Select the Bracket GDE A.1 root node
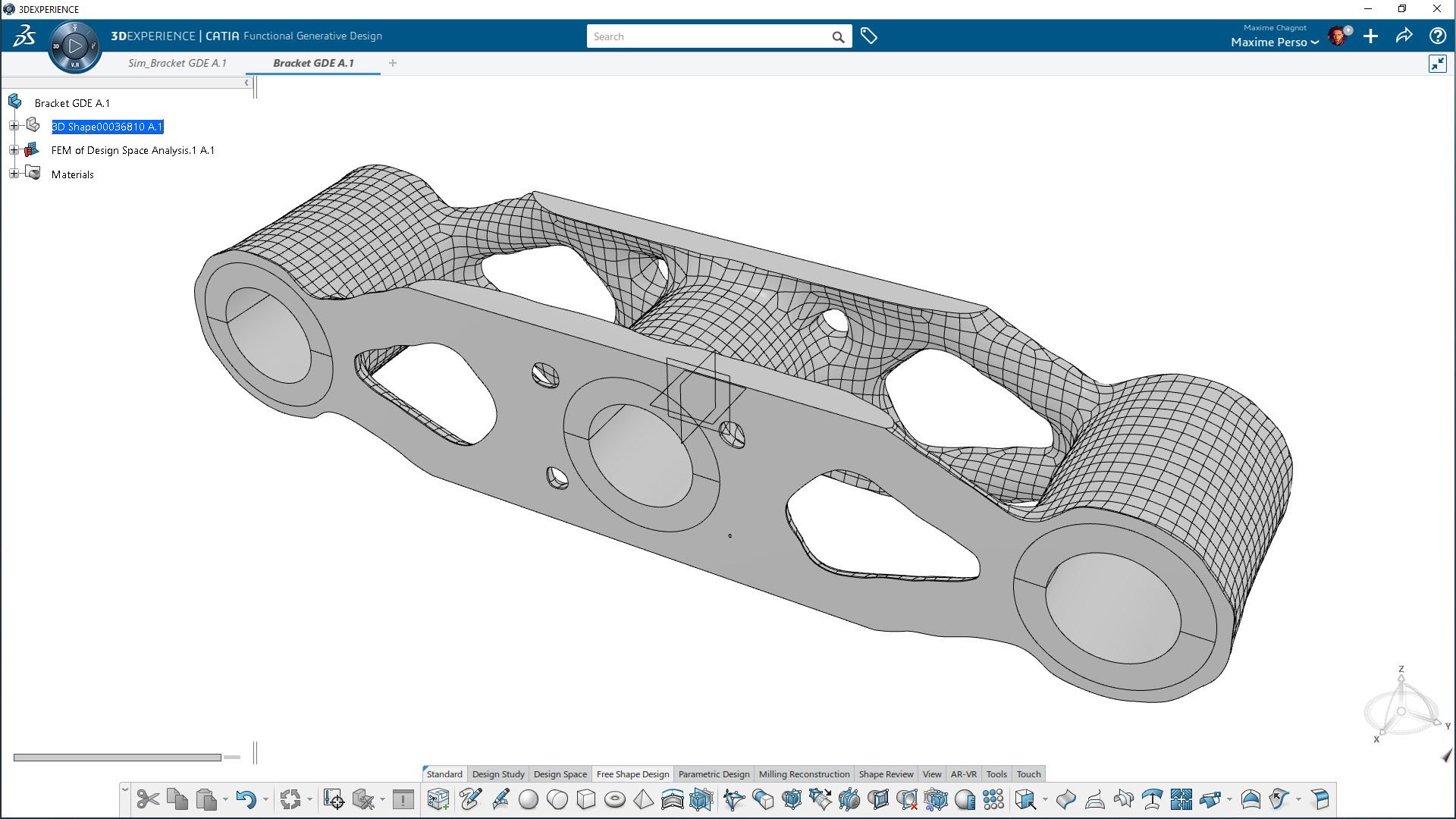The image size is (1456, 819). (x=72, y=103)
